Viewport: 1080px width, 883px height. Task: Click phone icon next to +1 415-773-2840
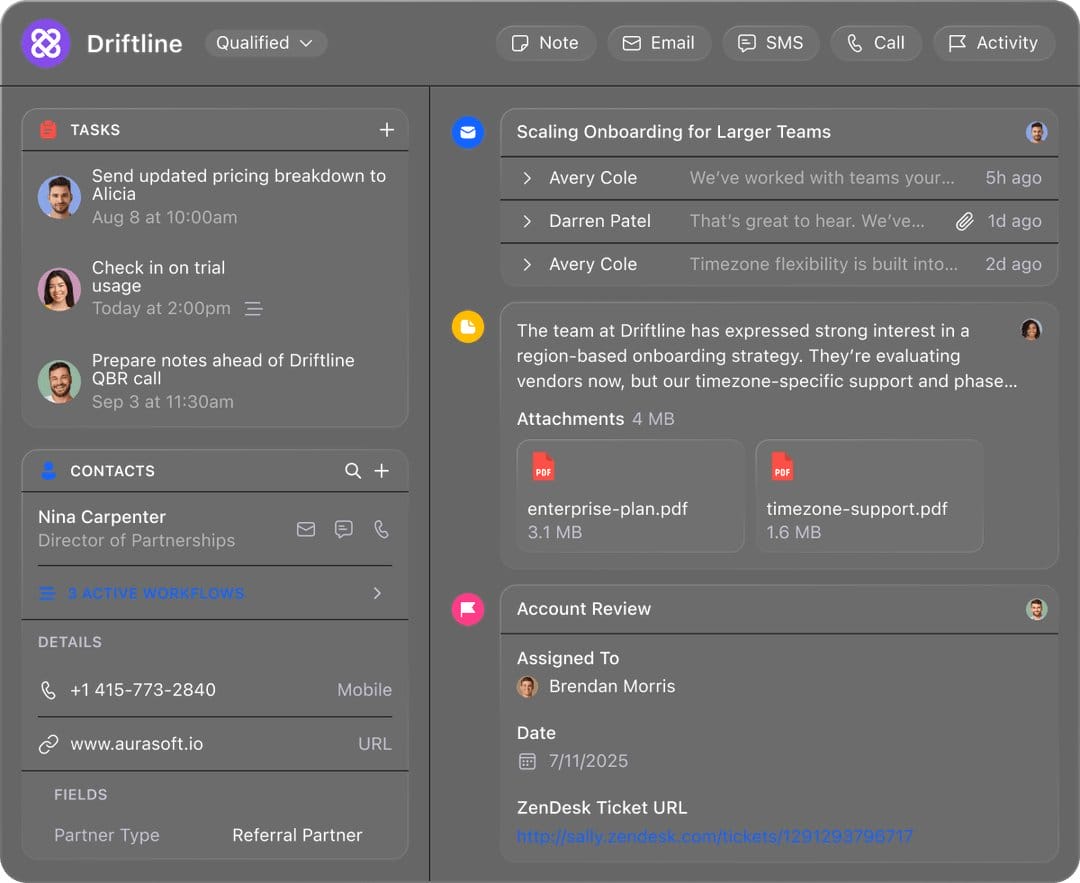pyautogui.click(x=48, y=690)
